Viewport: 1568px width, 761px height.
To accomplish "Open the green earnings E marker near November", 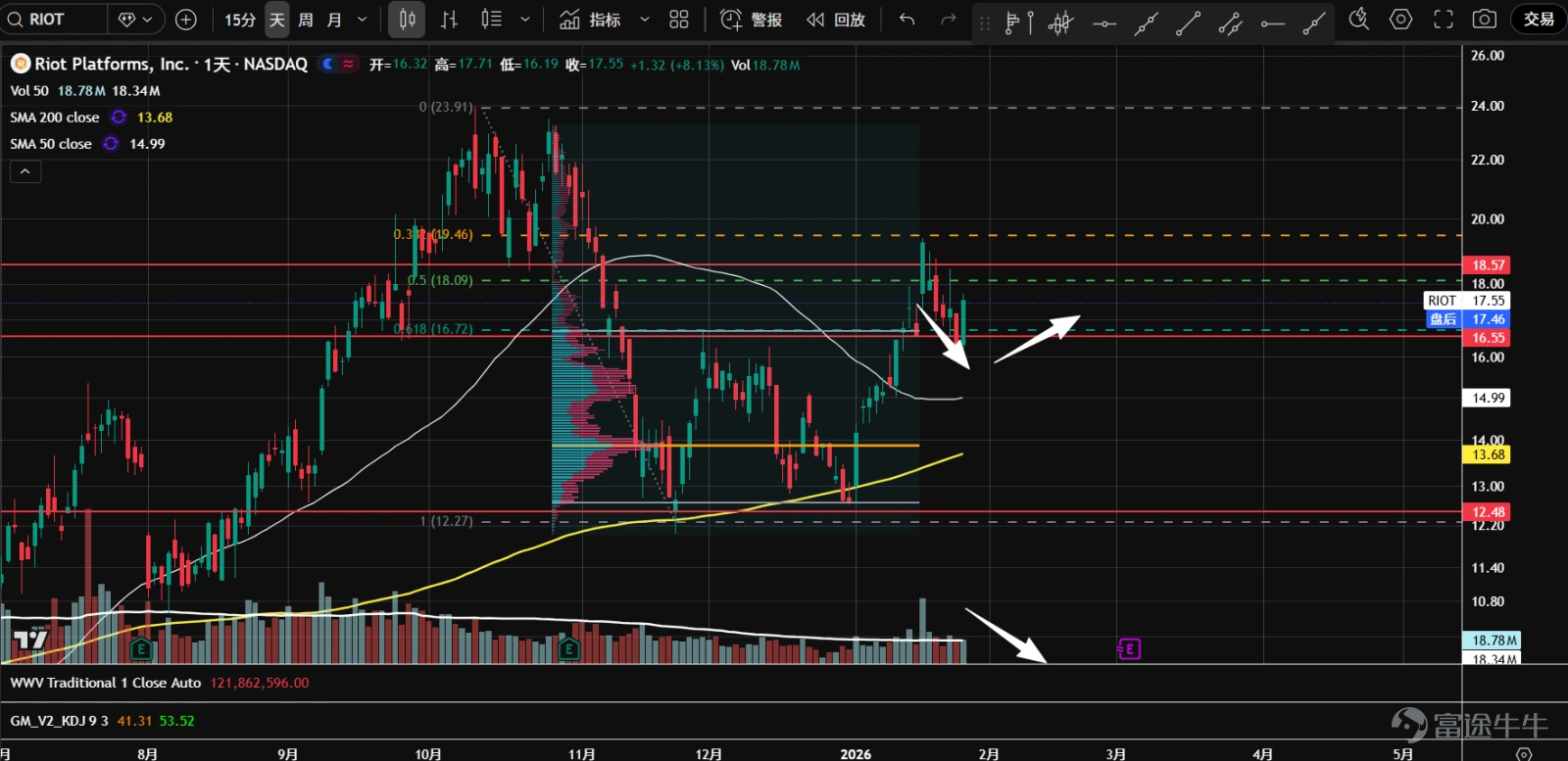I will click(568, 648).
